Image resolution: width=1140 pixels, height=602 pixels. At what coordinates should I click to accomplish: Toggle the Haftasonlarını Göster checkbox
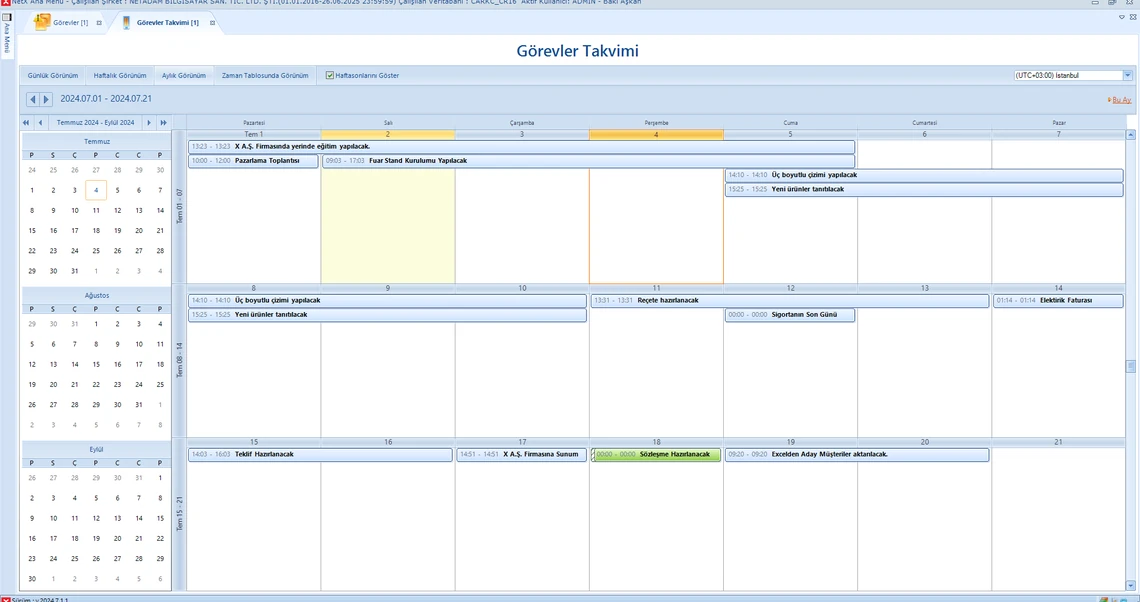330,75
